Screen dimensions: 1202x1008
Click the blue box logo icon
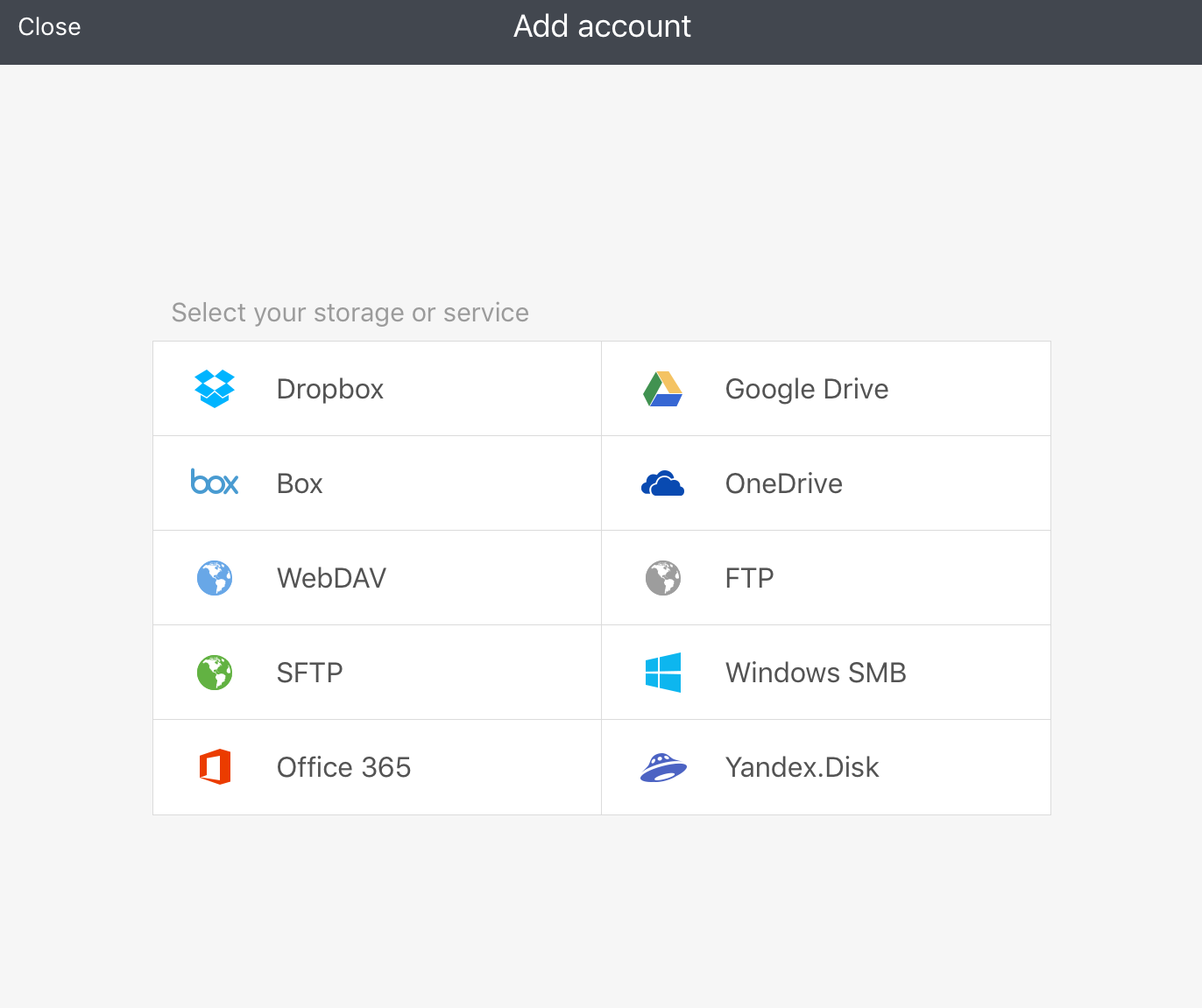(x=215, y=483)
